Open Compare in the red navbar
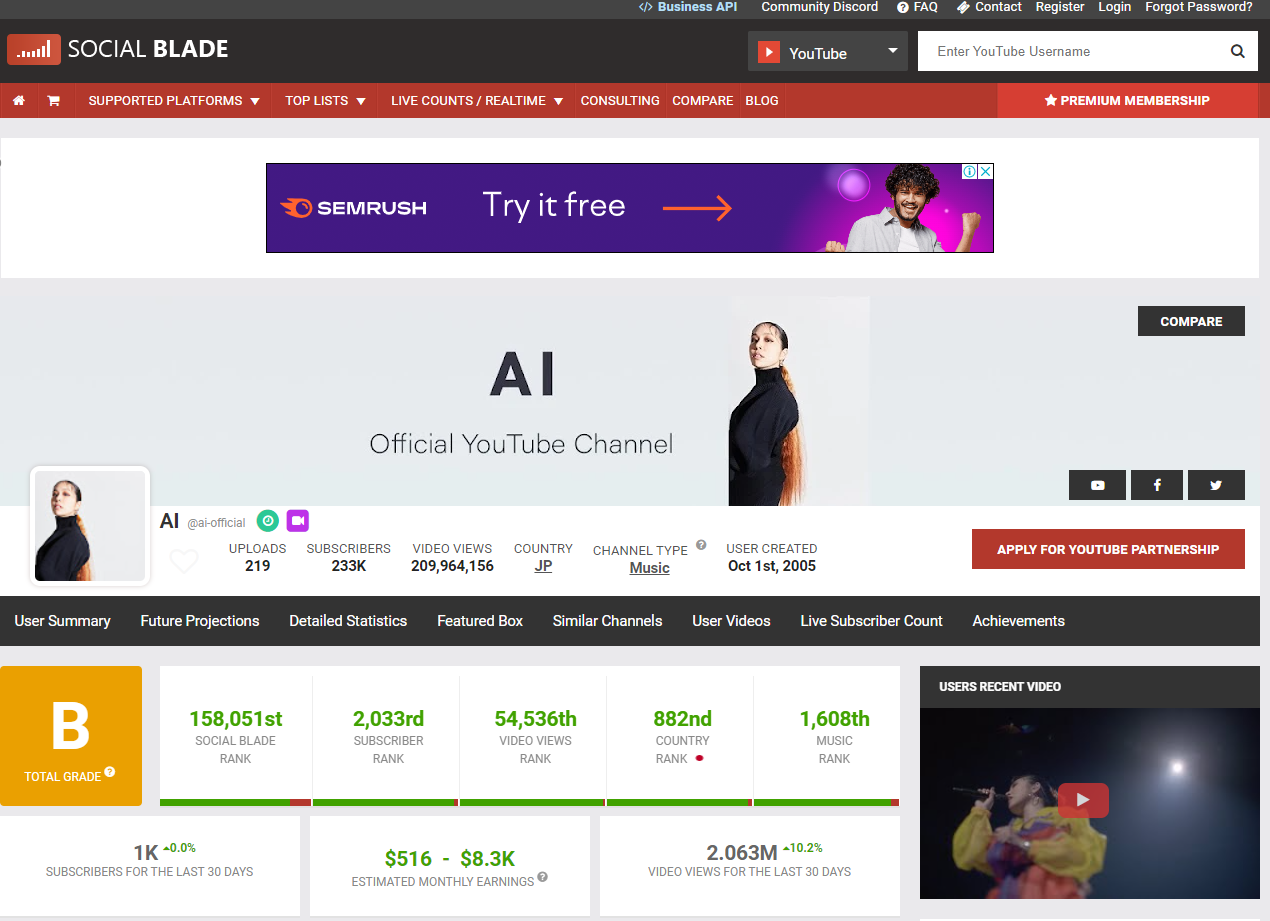 click(x=703, y=101)
